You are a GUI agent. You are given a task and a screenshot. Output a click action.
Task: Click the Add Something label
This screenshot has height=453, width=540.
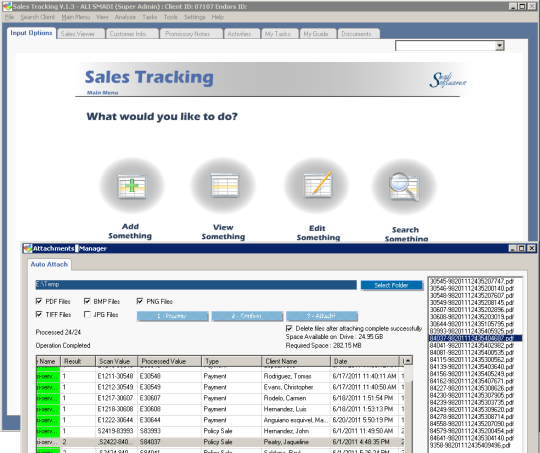[x=130, y=231]
